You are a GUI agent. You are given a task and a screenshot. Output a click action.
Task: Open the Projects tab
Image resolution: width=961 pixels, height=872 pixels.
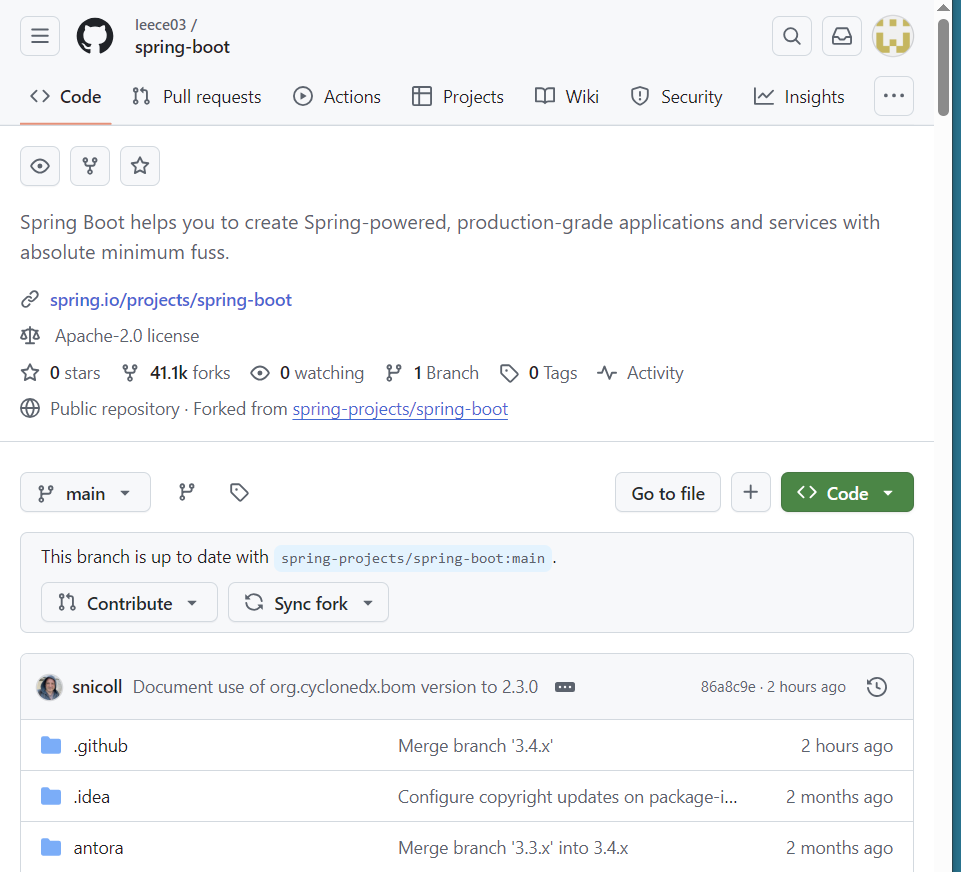458,97
